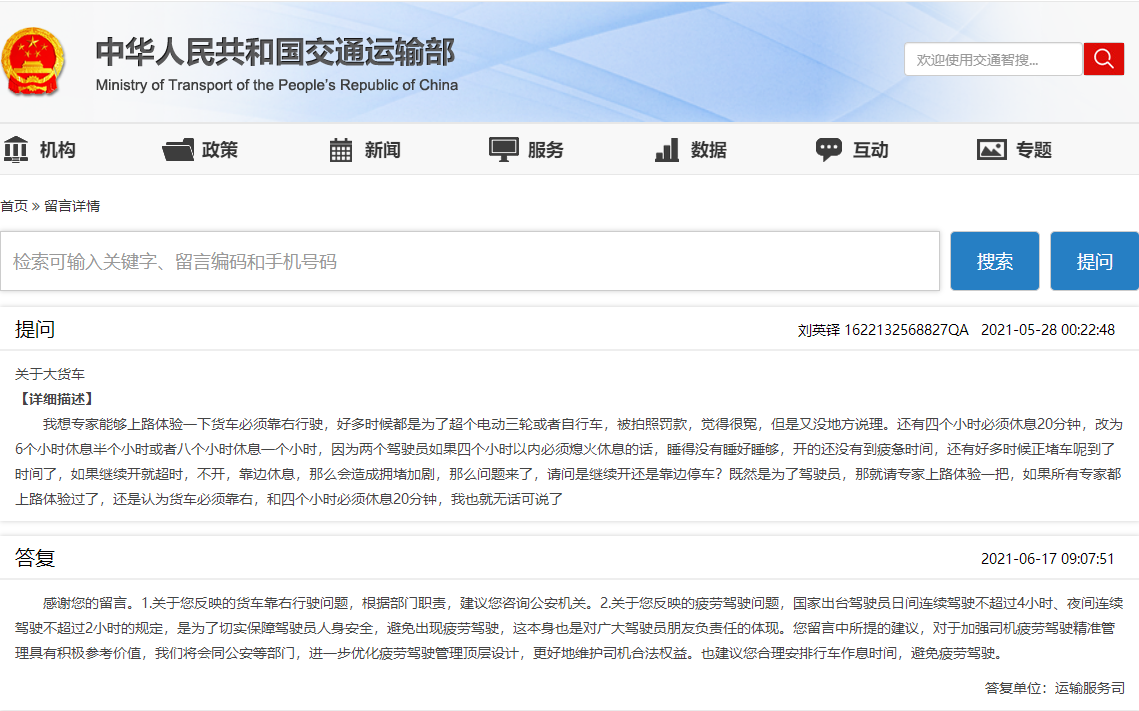Open the 服务 navigation text label
Image resolution: width=1139 pixels, height=711 pixels.
point(546,150)
